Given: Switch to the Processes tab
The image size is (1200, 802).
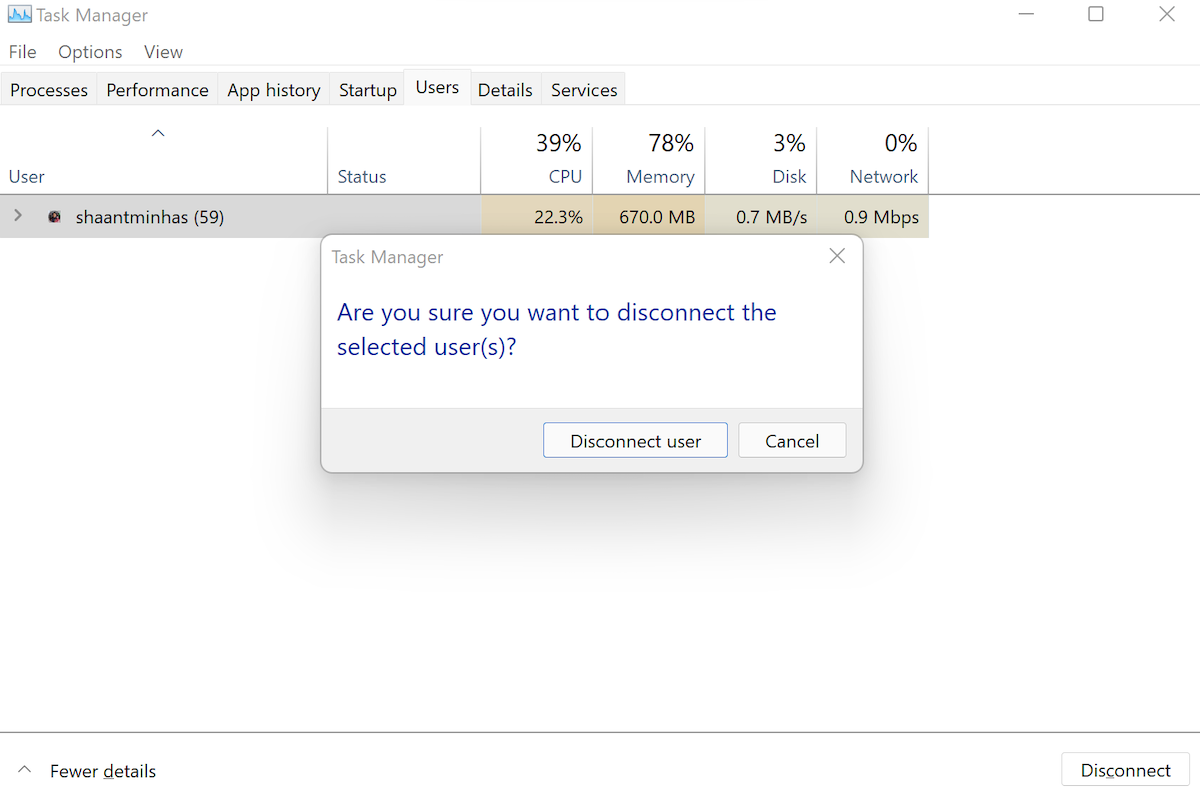Looking at the screenshot, I should coord(49,90).
